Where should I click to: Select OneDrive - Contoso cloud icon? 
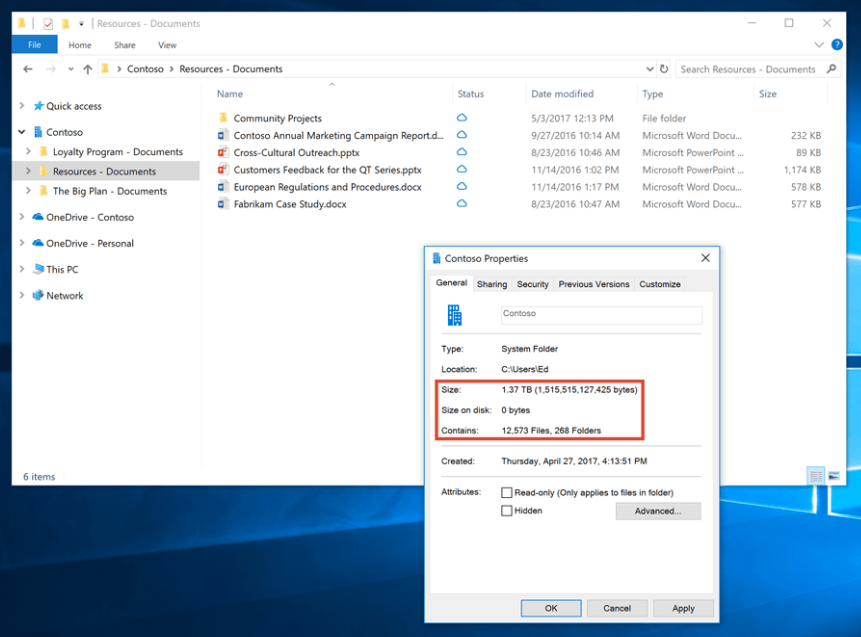click(x=38, y=216)
